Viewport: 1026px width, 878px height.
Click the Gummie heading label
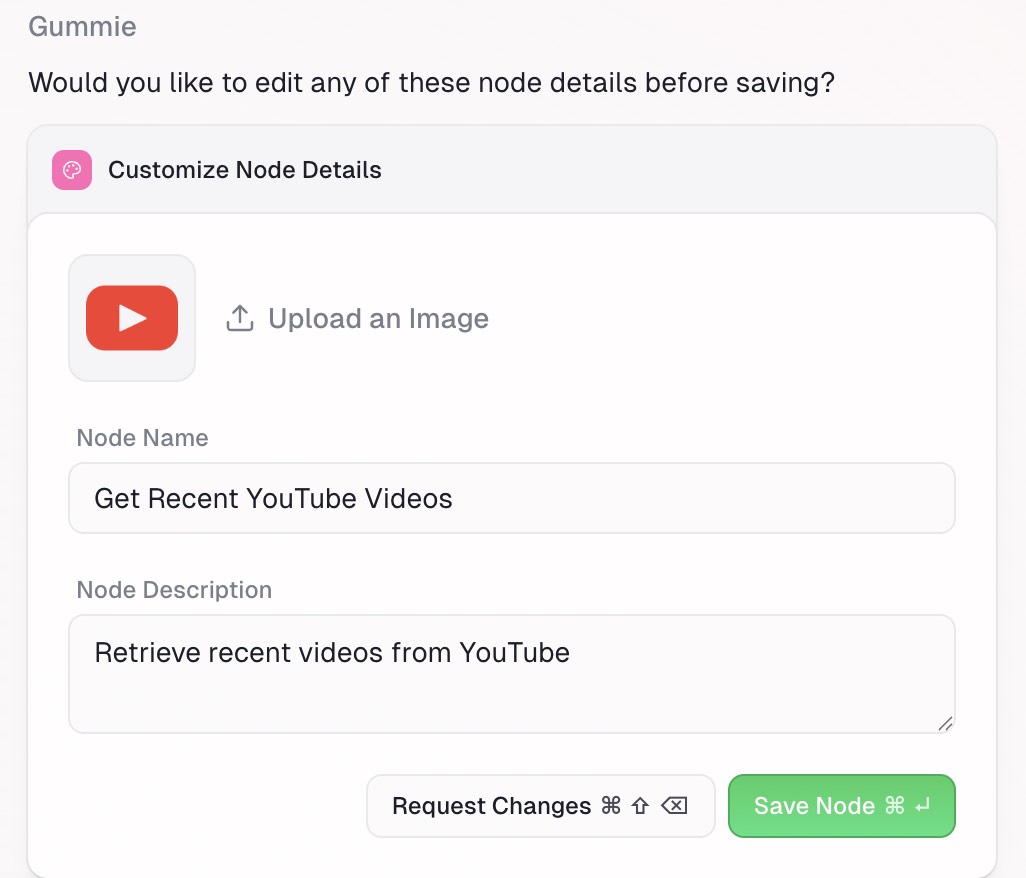[82, 26]
